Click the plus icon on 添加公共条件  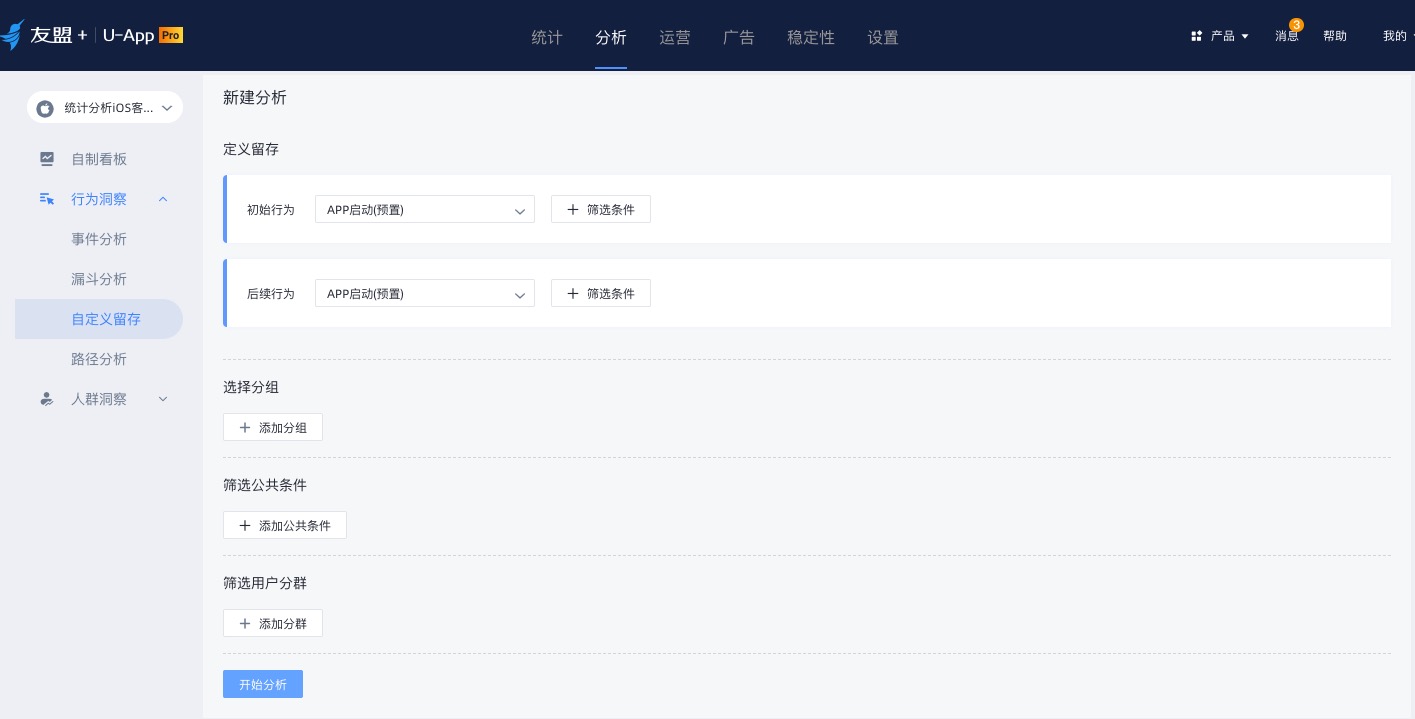click(x=245, y=525)
